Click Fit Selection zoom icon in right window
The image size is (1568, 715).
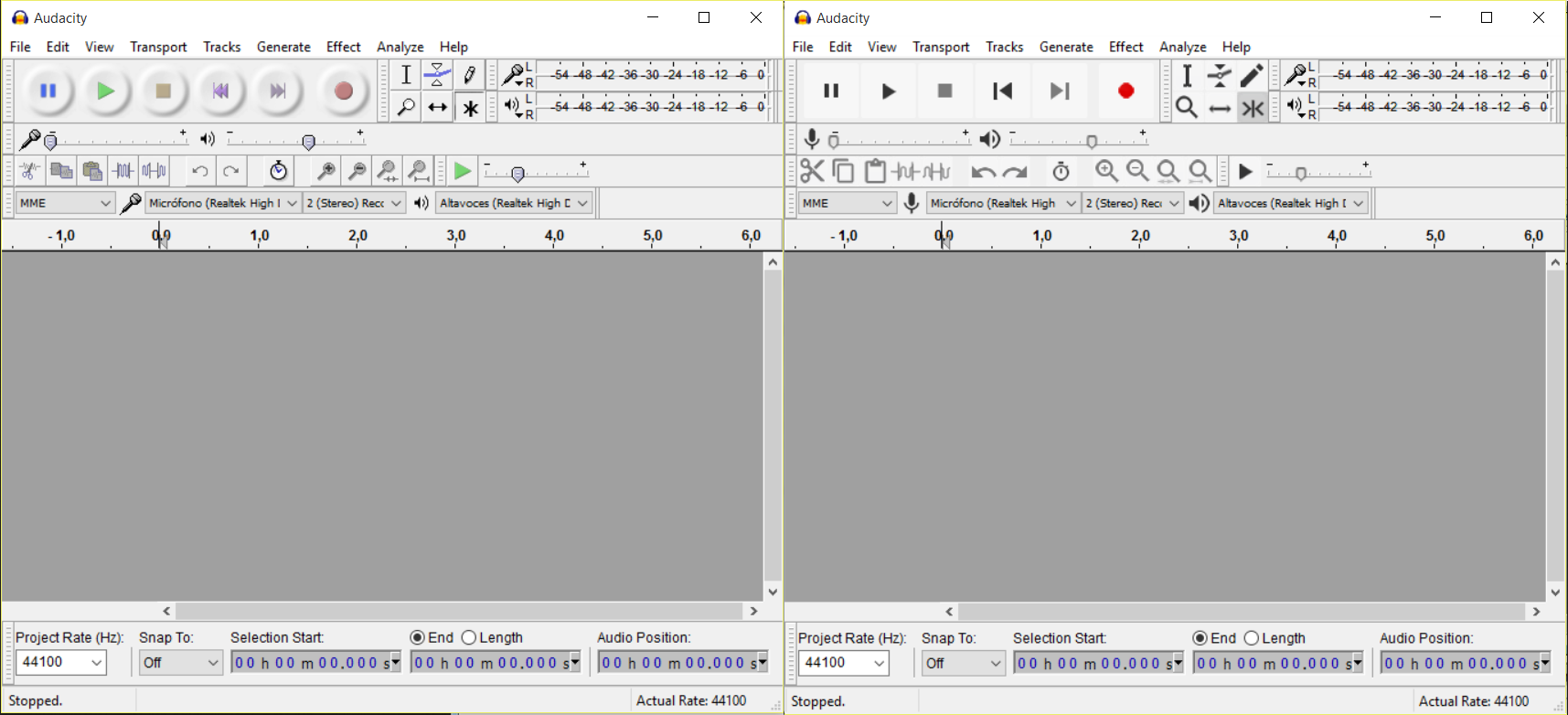tap(1168, 171)
